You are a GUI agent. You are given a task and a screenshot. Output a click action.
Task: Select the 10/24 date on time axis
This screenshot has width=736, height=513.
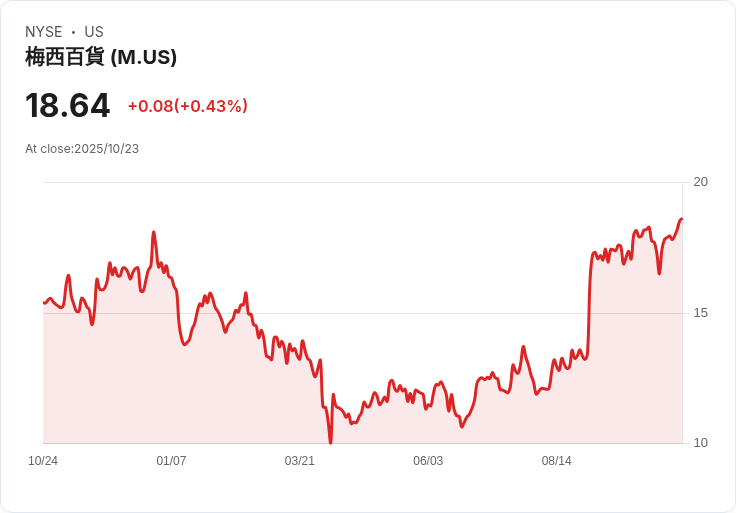pyautogui.click(x=43, y=461)
